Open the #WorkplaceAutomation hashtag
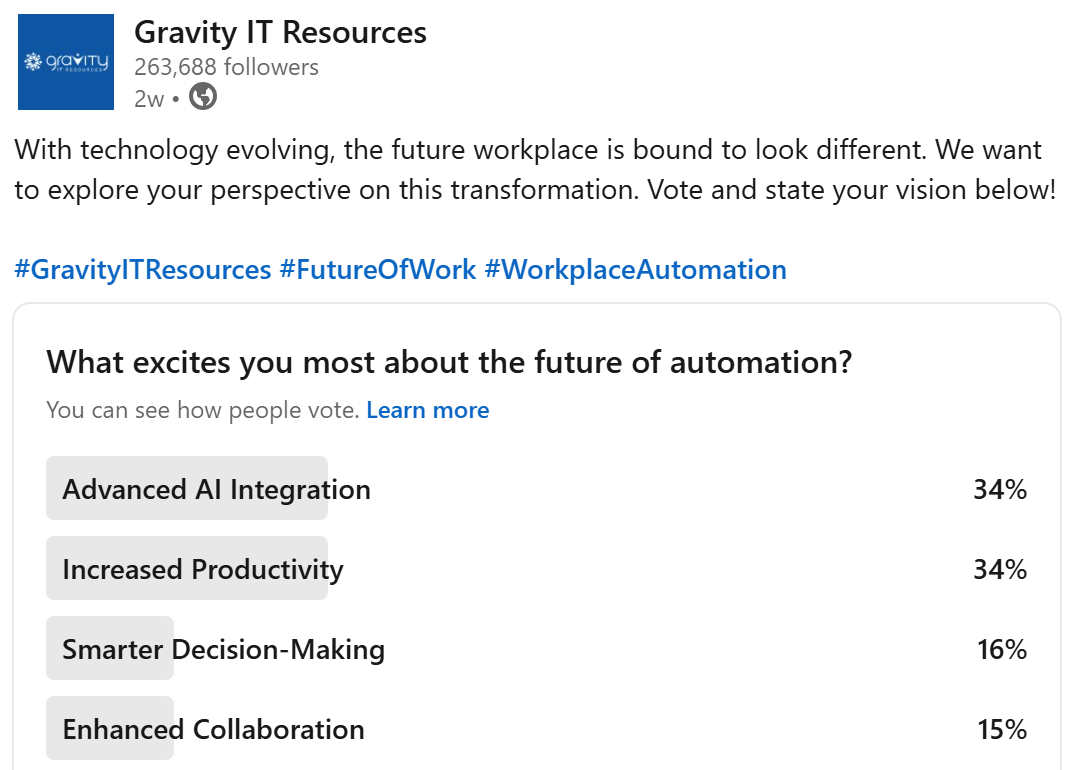Viewport: 1069px width, 770px height. (635, 269)
